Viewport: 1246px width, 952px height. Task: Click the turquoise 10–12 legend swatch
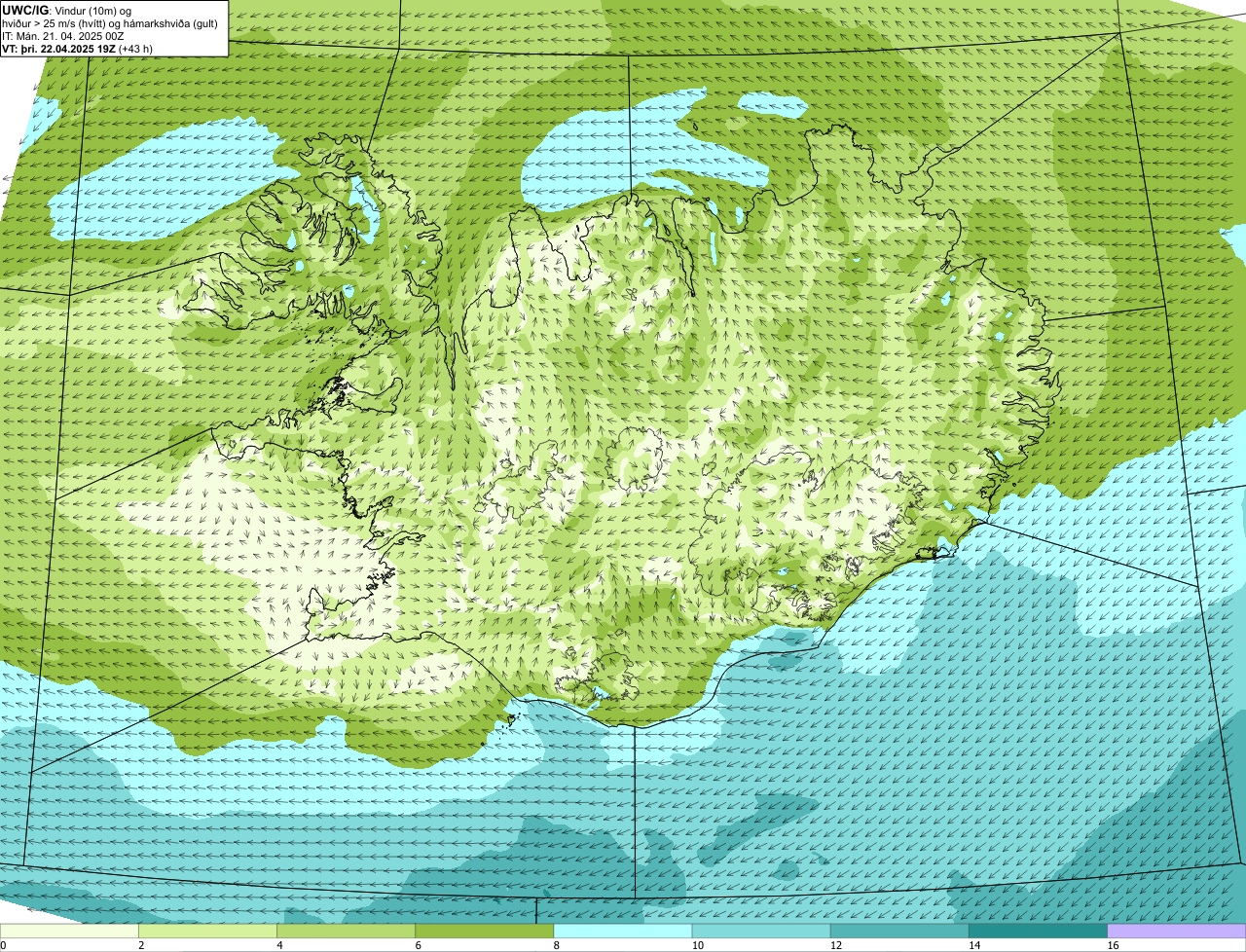pyautogui.click(x=761, y=931)
